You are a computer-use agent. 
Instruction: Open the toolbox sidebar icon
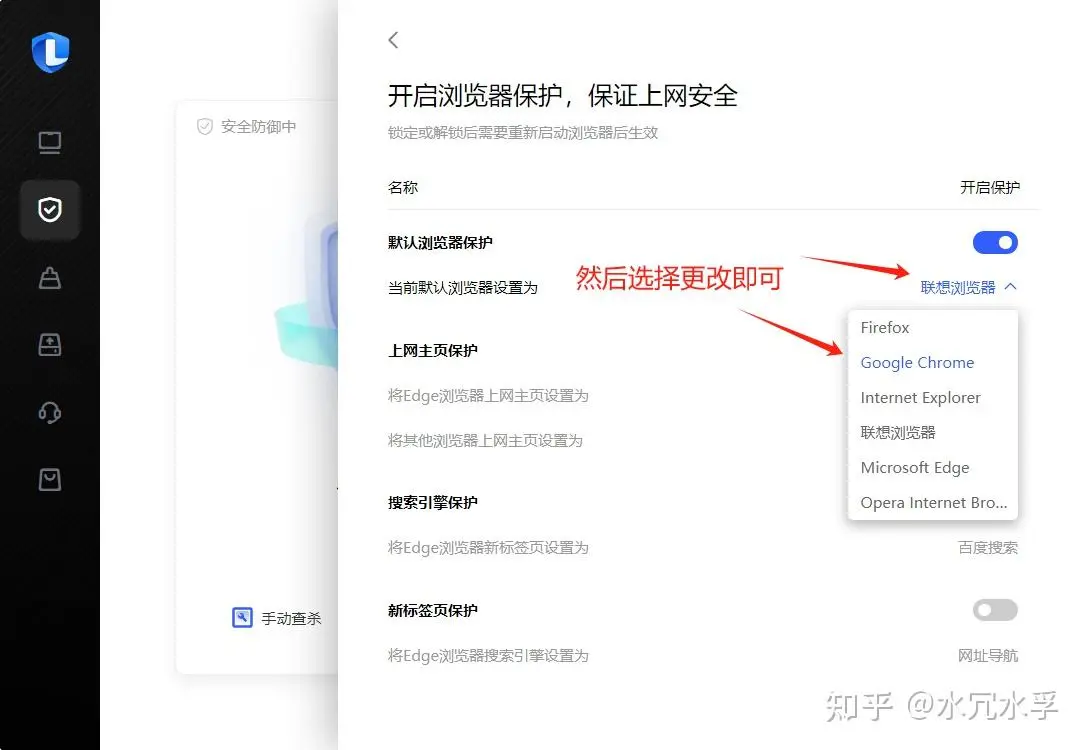click(50, 277)
